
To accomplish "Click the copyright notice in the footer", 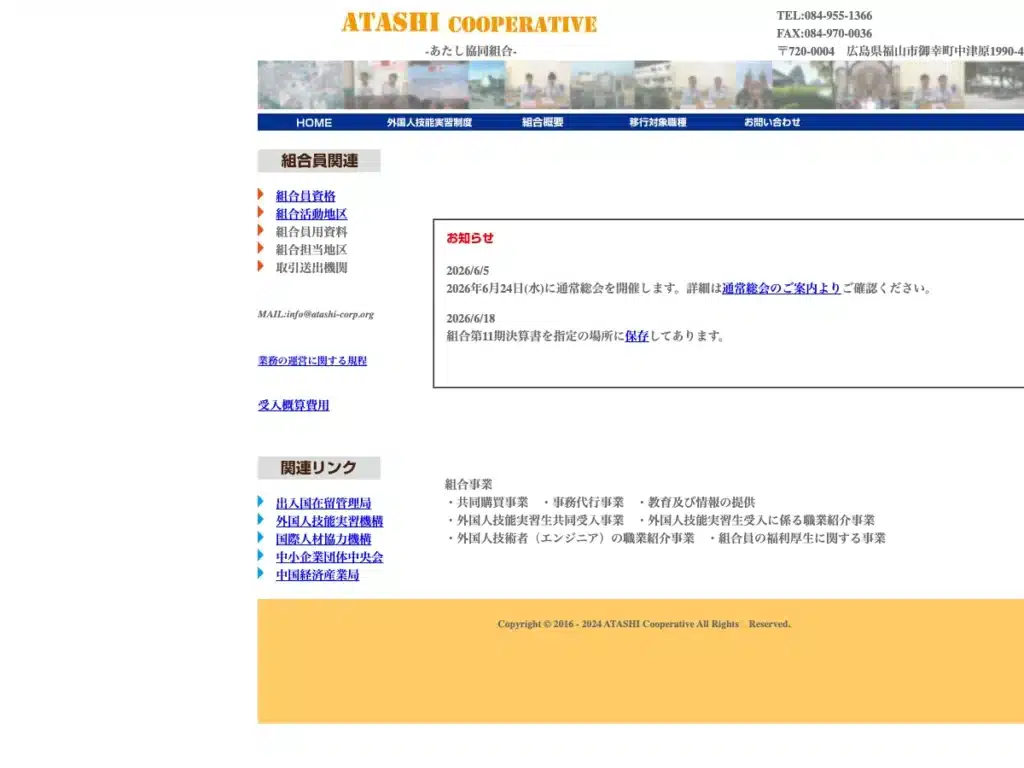I will 644,624.
